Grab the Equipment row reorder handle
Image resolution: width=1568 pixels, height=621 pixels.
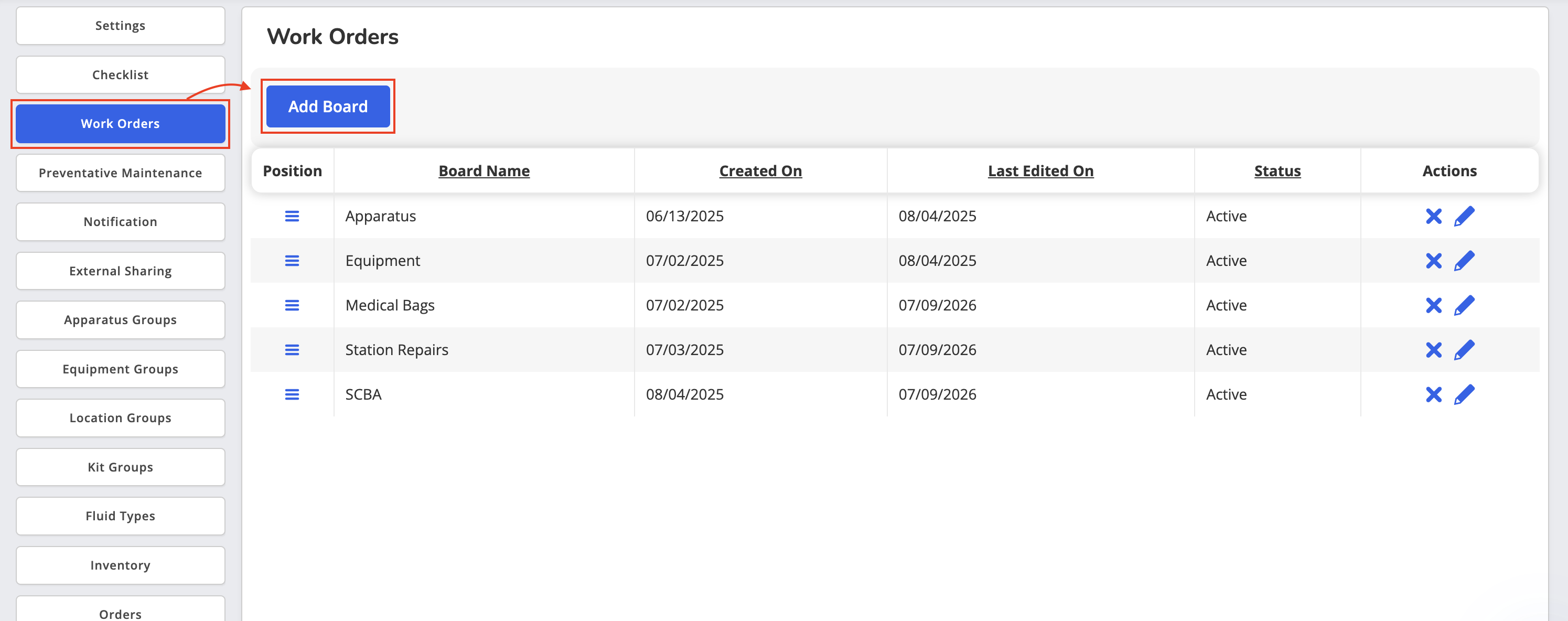point(292,261)
